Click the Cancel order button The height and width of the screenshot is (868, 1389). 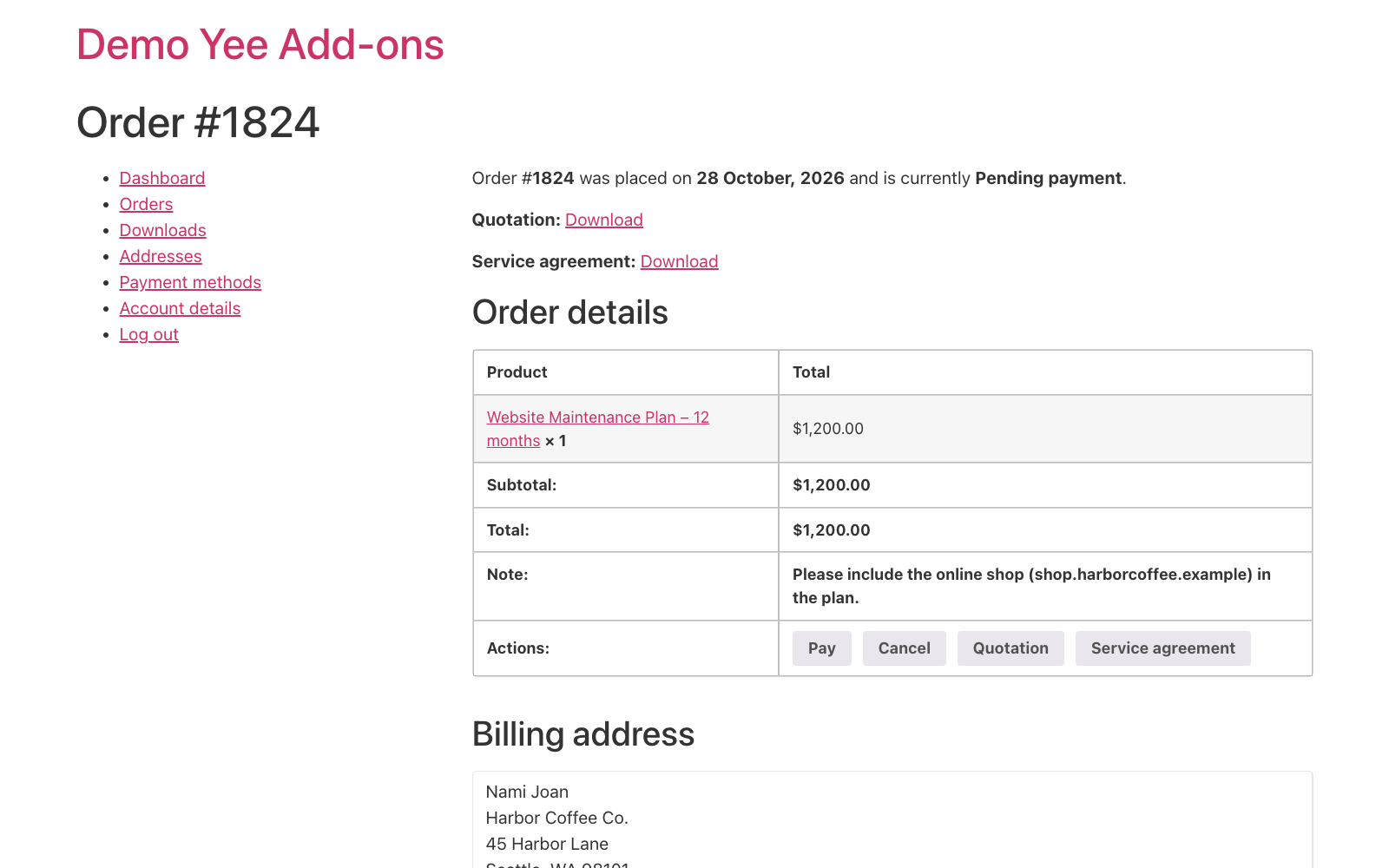(x=904, y=648)
